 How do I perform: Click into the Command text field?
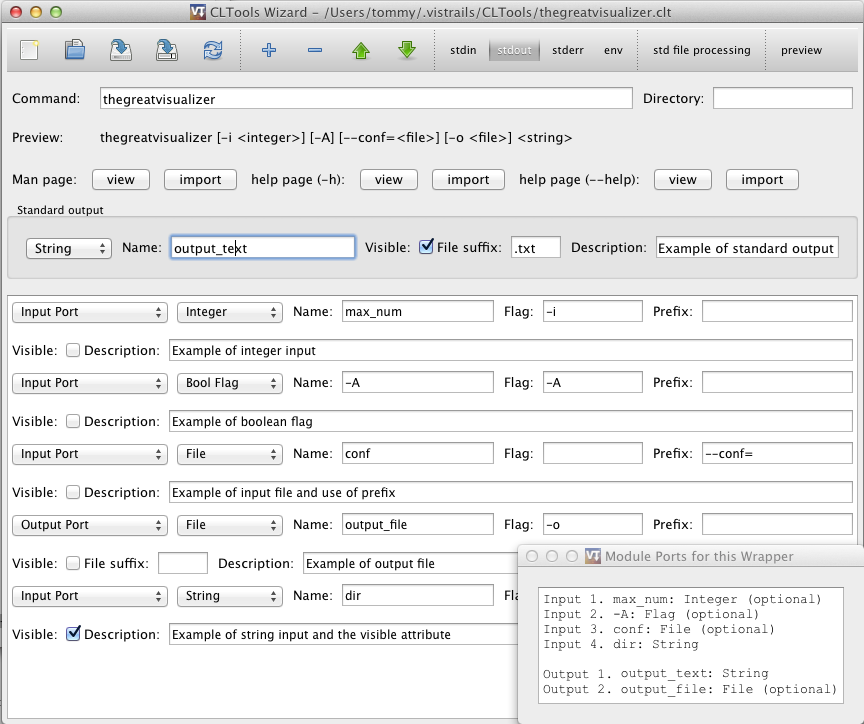point(366,99)
